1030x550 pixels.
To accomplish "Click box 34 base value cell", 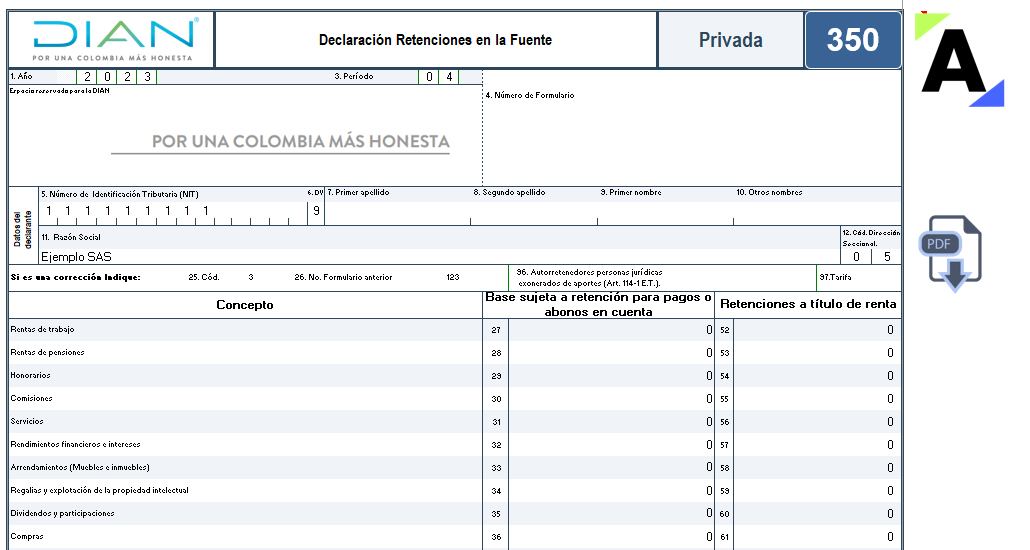I will [612, 491].
